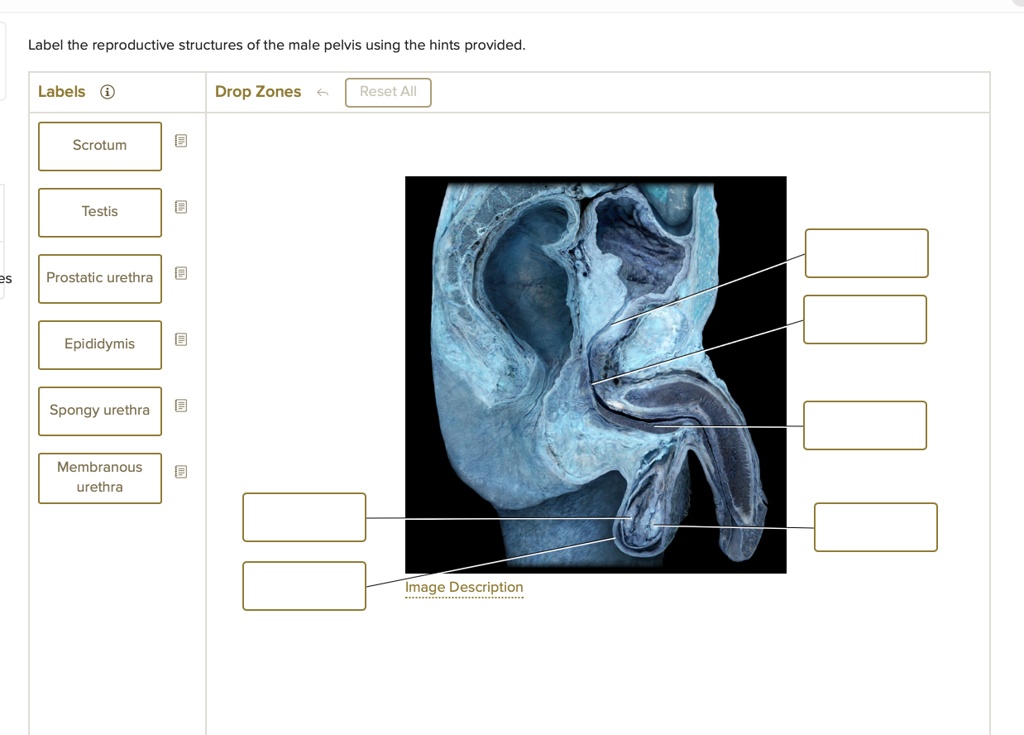Screen dimensions: 1024x735
Task: Open the hint icon beside Testis
Action: 181,206
